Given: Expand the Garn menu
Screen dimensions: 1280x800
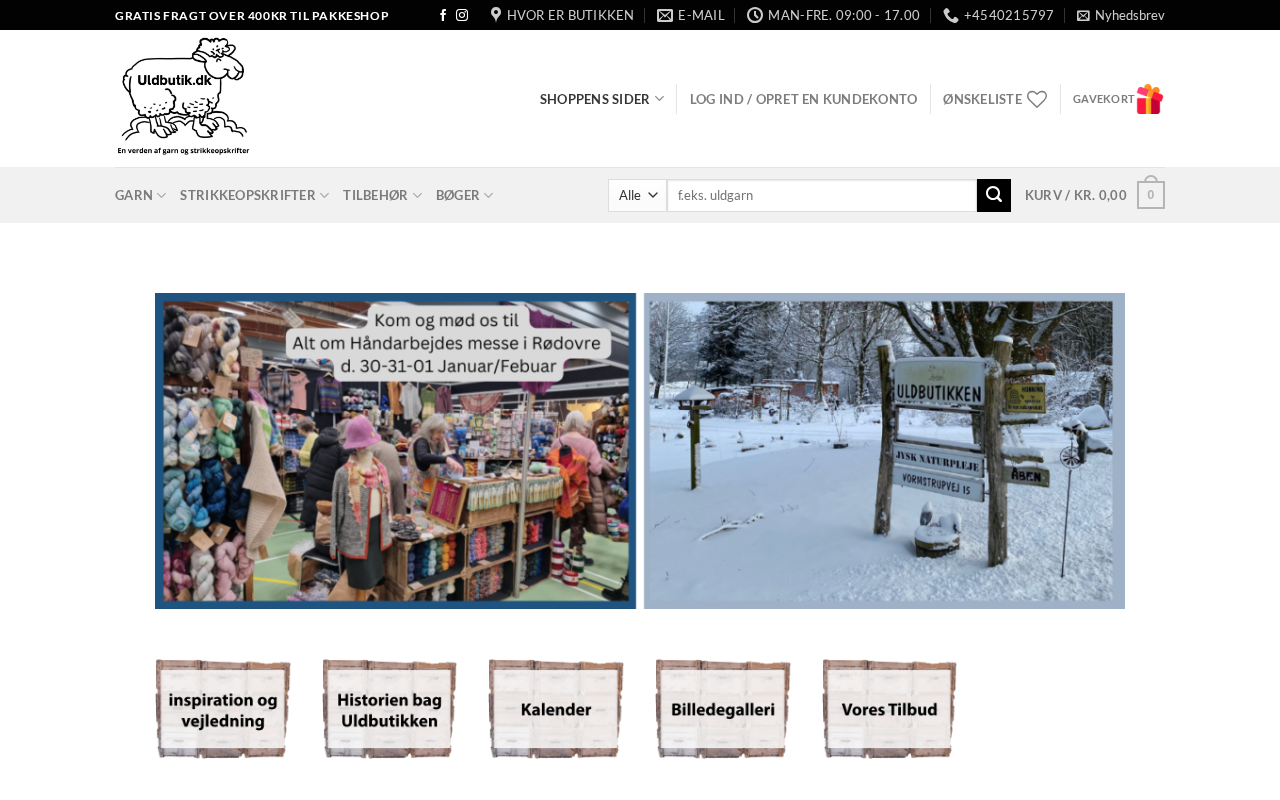Looking at the screenshot, I should 141,195.
